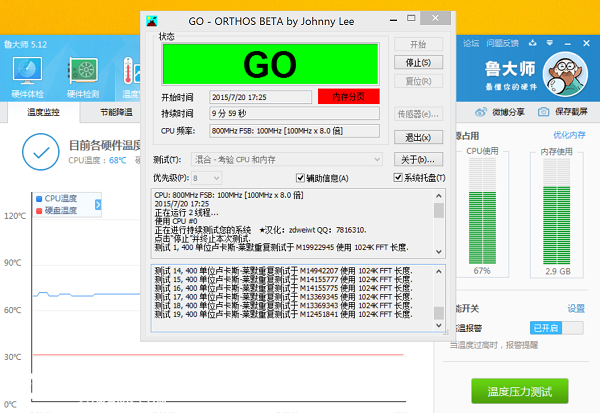
Task: Open the thermometer 温度 icon in 鲁大师
Action: click(131, 70)
